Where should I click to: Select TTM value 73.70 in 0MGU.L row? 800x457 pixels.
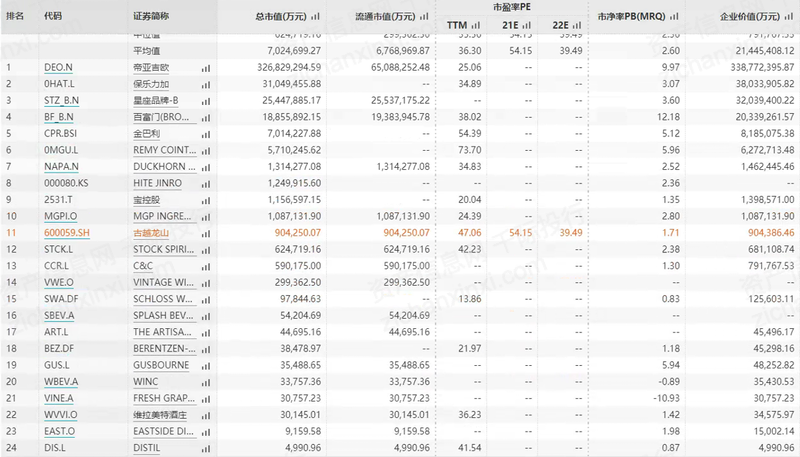point(469,150)
